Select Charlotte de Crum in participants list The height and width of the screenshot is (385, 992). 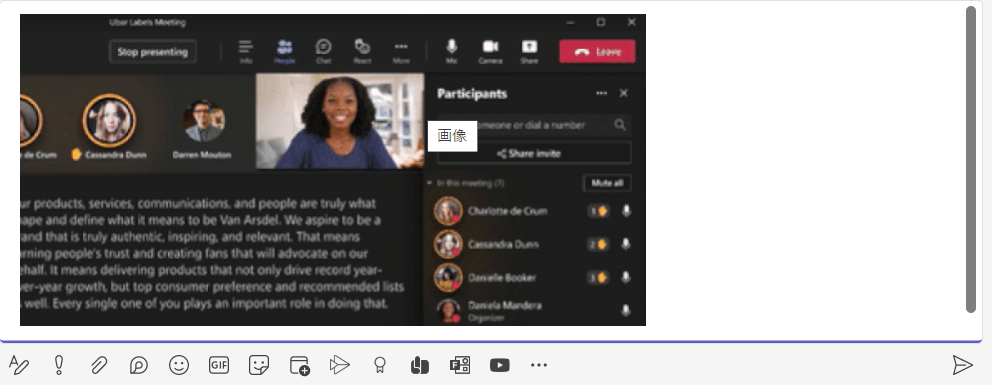[533, 211]
